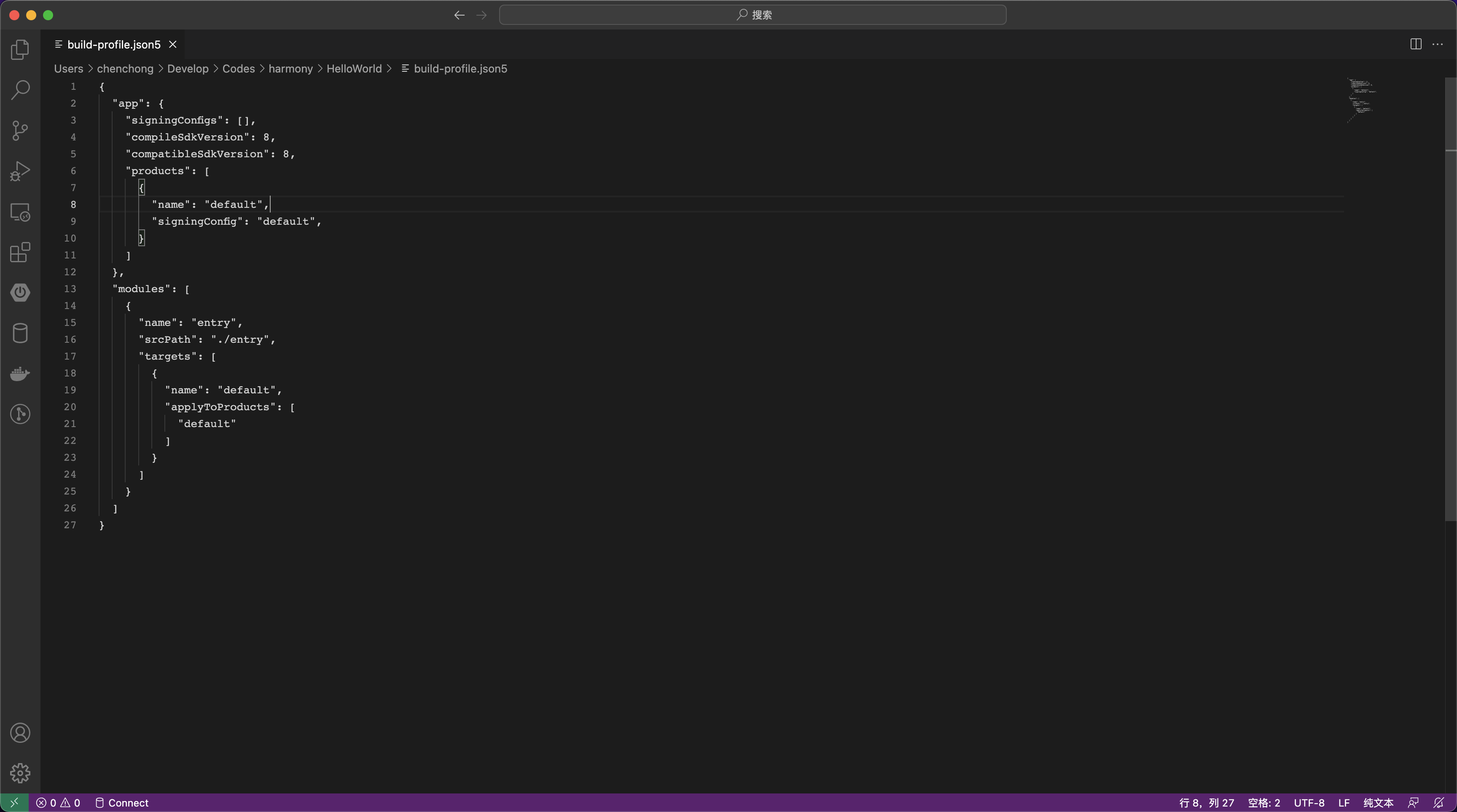Split the editor to the right

pos(1416,44)
